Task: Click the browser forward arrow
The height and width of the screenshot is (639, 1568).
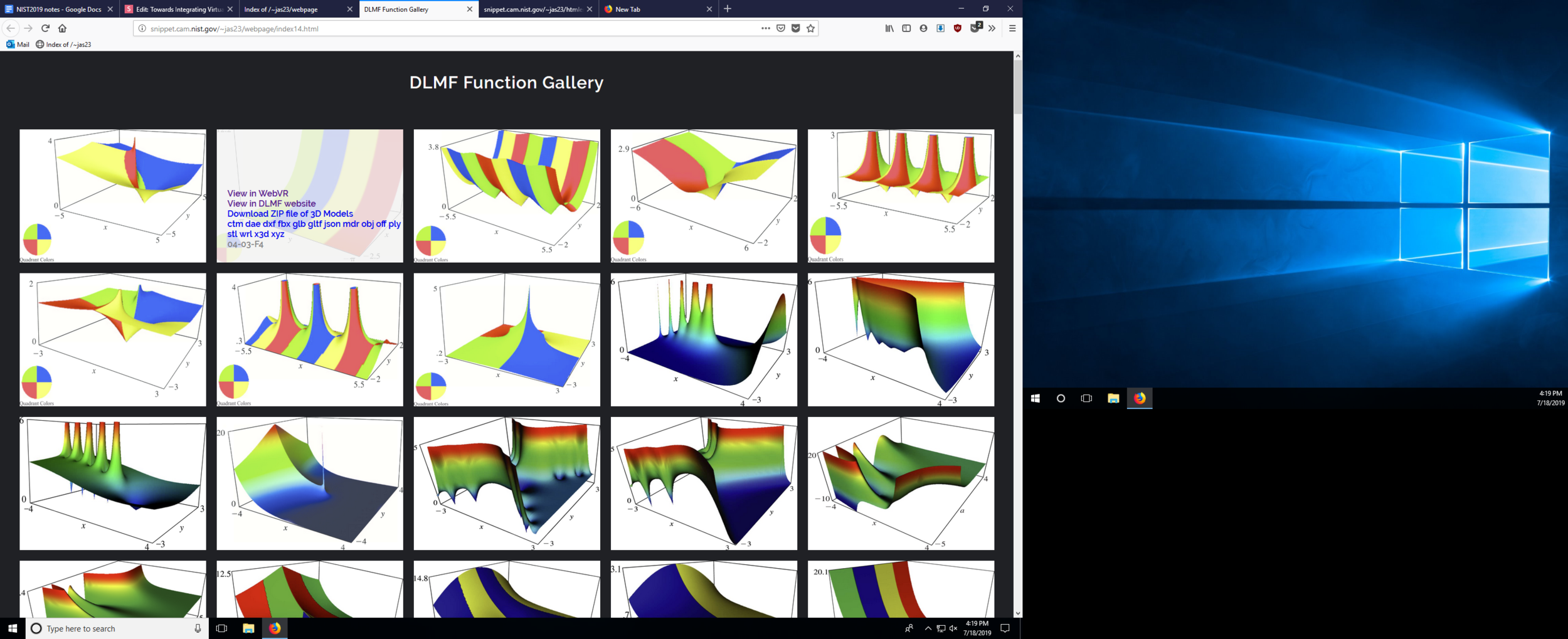Action: pos(28,28)
